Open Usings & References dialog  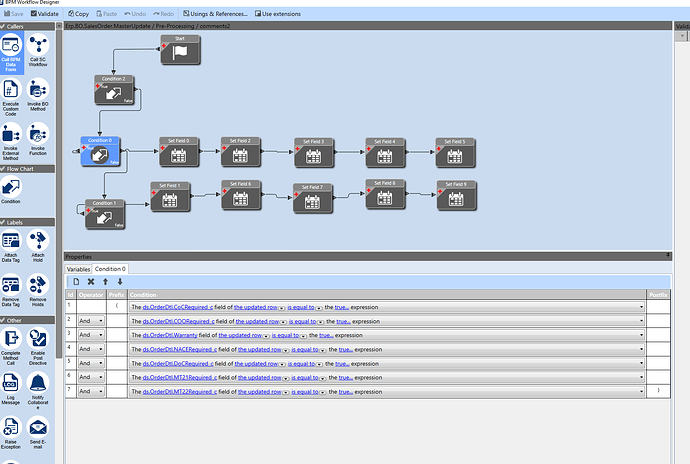pos(215,14)
